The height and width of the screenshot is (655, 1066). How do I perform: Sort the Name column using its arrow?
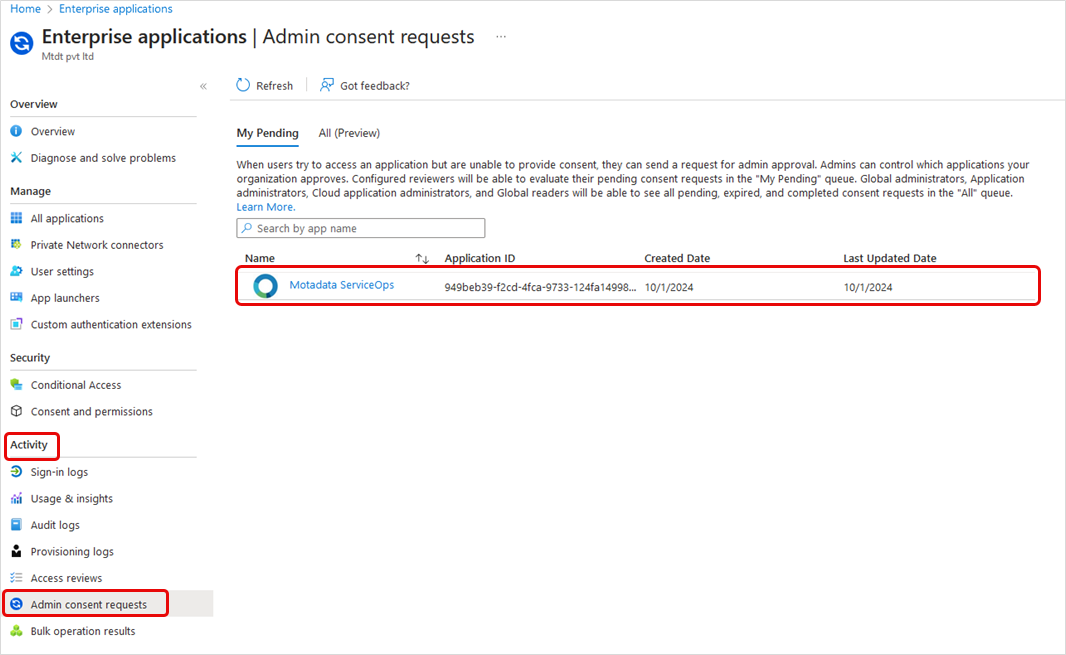[422, 258]
